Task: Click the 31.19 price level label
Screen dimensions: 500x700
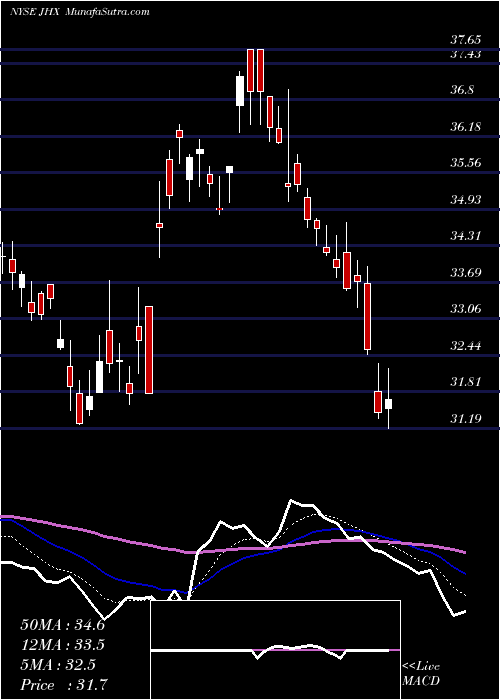Action: pyautogui.click(x=466, y=418)
